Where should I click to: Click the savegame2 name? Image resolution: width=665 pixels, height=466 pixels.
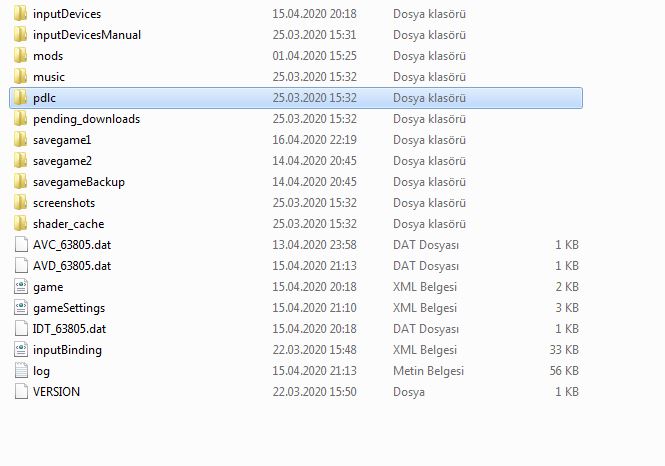62,161
